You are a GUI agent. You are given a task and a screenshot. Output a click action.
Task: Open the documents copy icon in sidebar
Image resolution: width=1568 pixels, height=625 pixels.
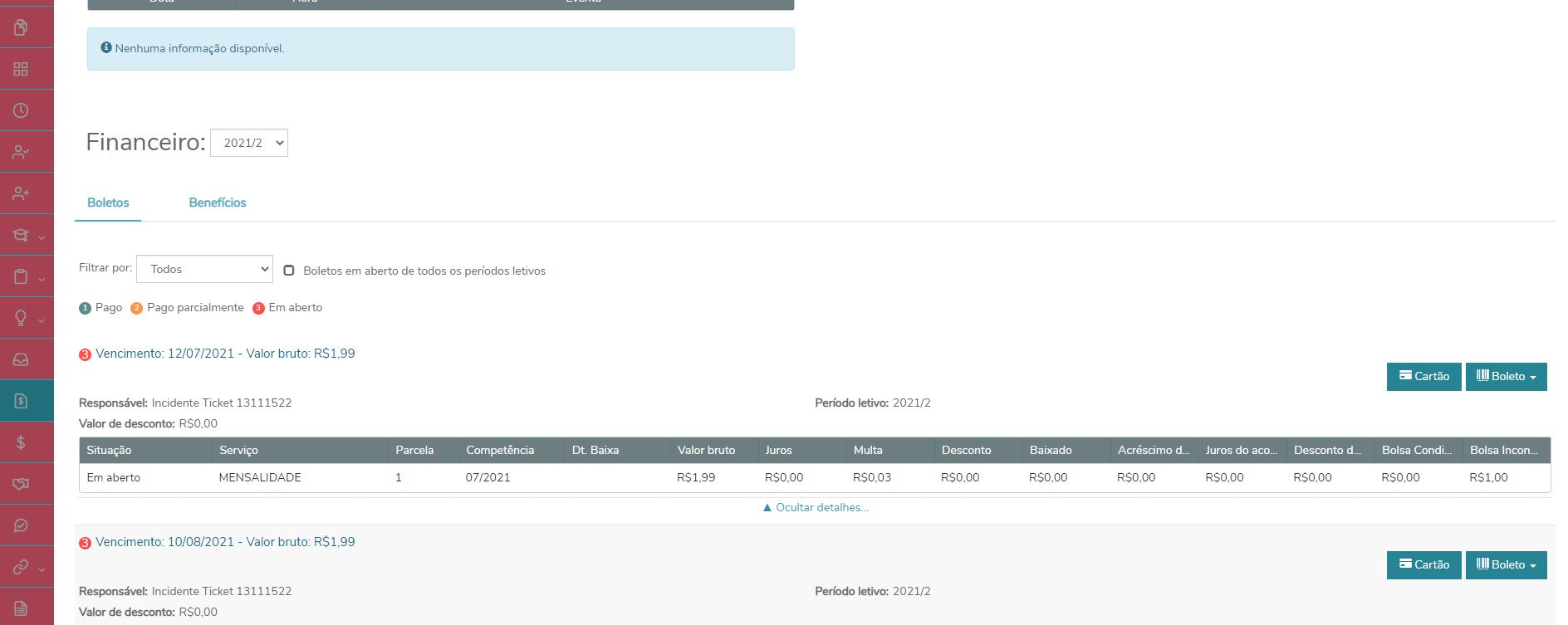(22, 27)
